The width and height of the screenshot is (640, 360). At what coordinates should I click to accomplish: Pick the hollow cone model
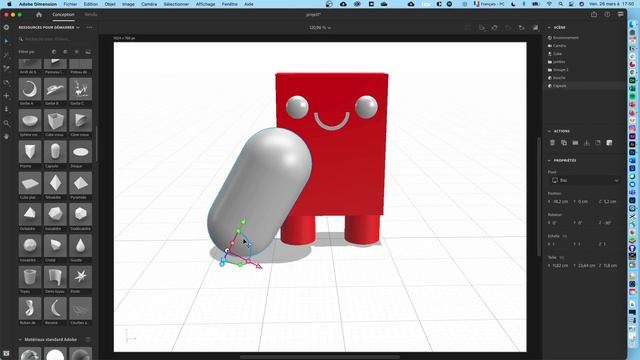[80, 120]
